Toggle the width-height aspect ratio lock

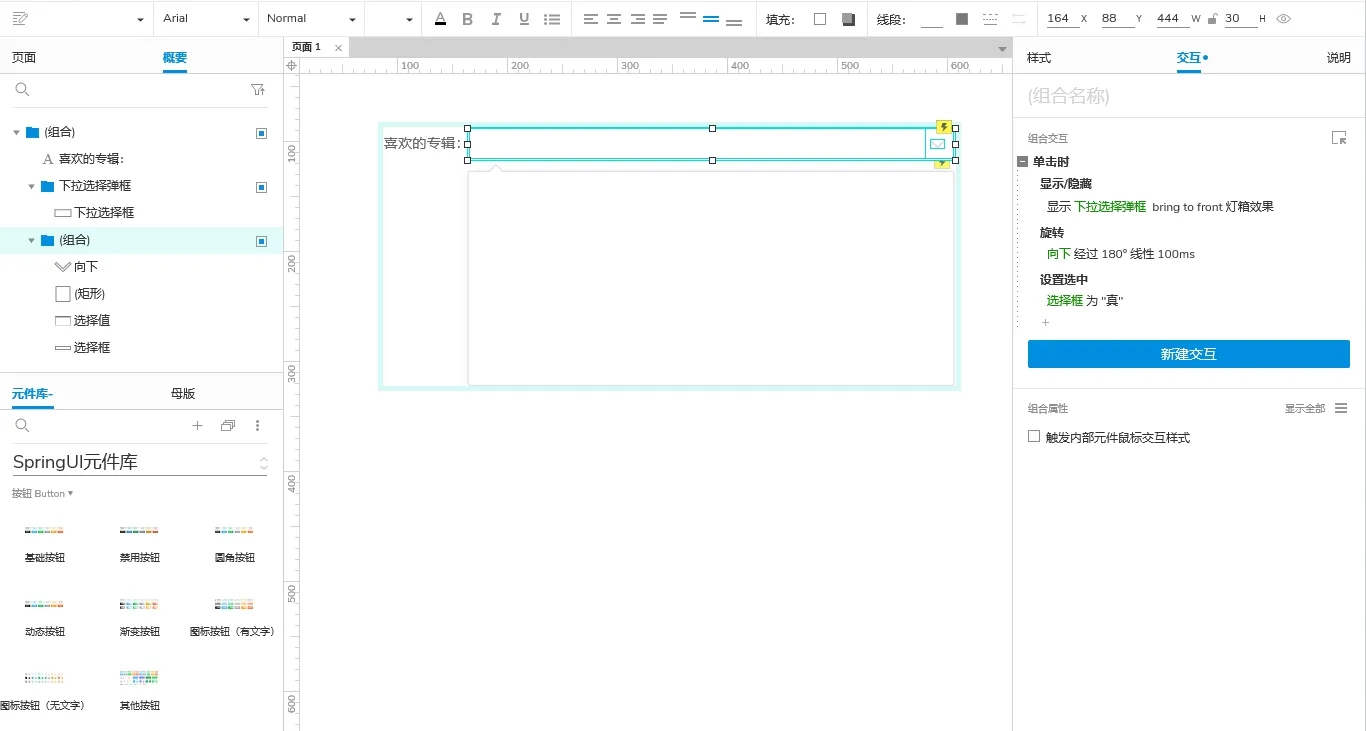click(x=1212, y=19)
